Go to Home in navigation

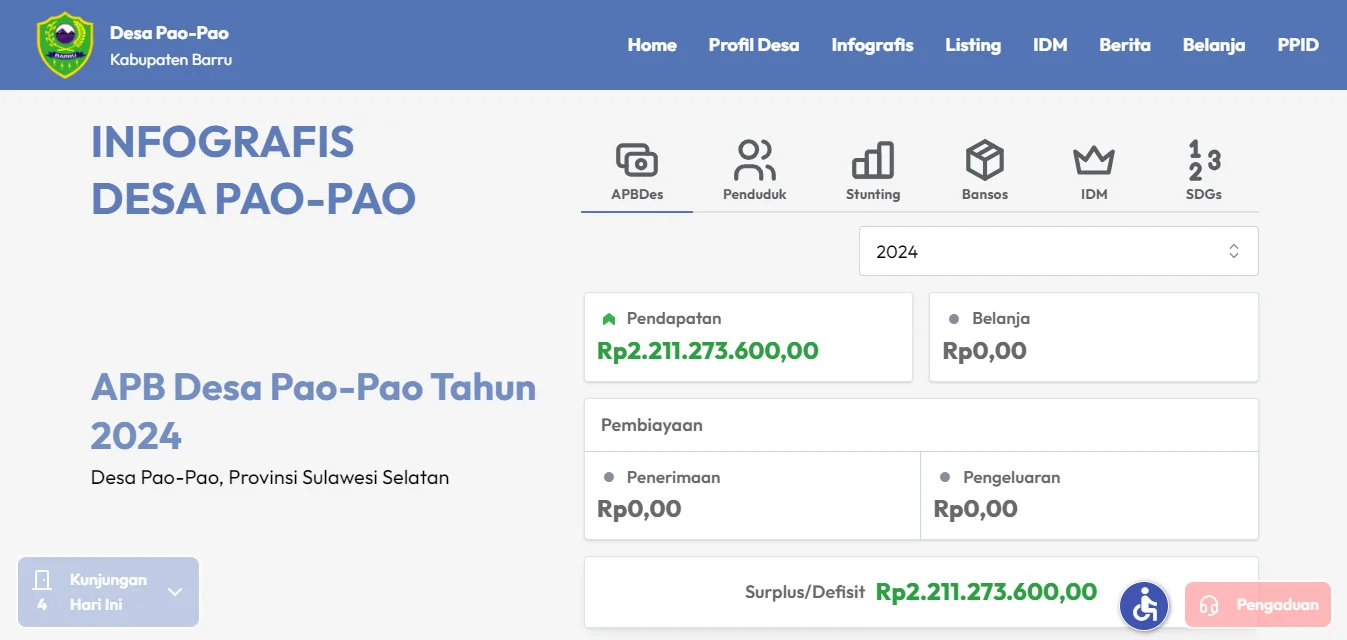652,45
